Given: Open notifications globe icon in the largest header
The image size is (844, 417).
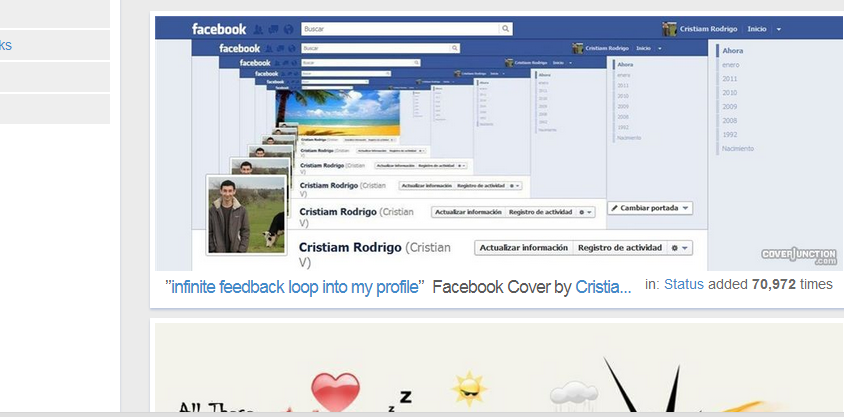Looking at the screenshot, I should tap(289, 29).
